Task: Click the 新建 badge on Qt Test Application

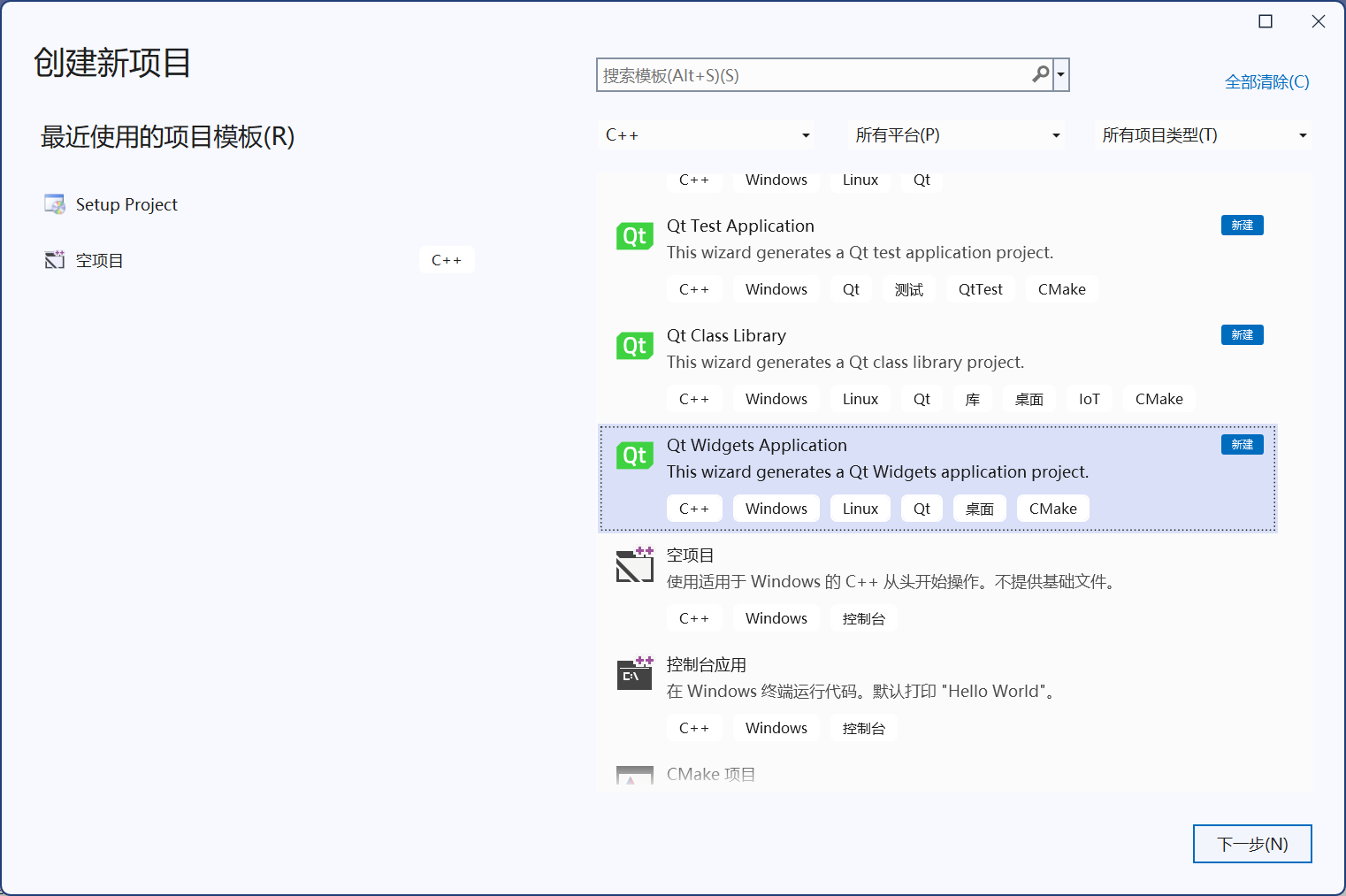Action: pyautogui.click(x=1242, y=226)
